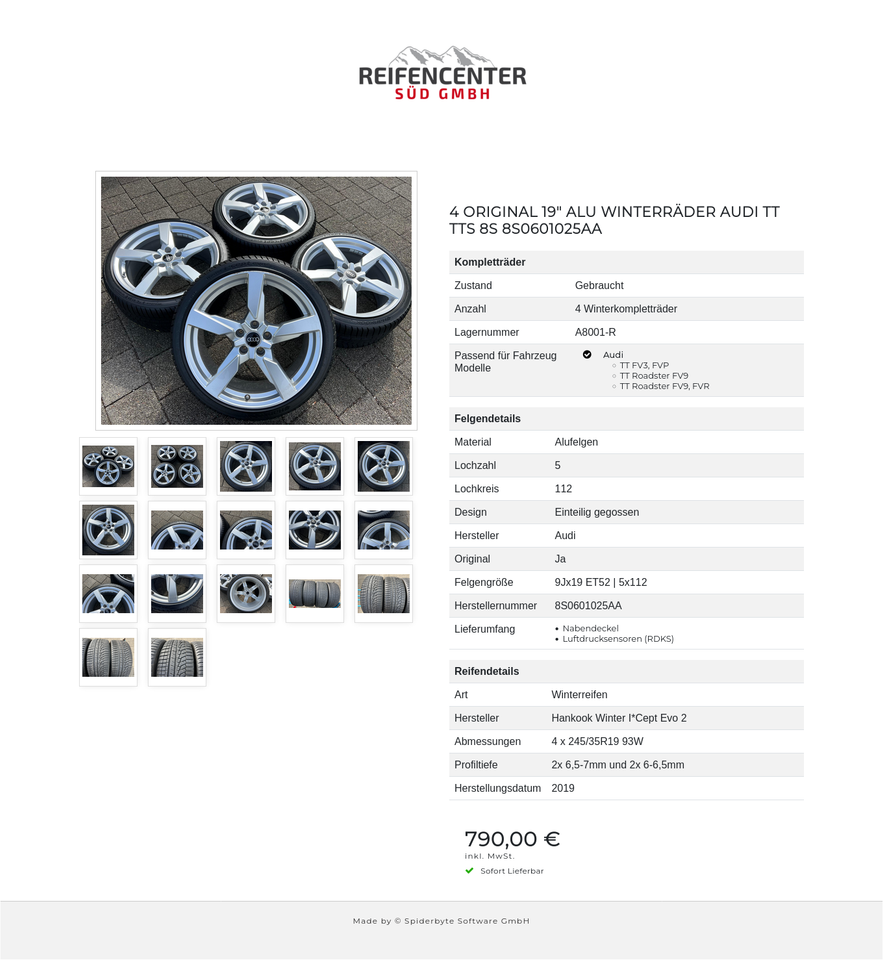The image size is (883, 960).
Task: Open thumbnail showing four tires standing in row
Action: click(314, 593)
